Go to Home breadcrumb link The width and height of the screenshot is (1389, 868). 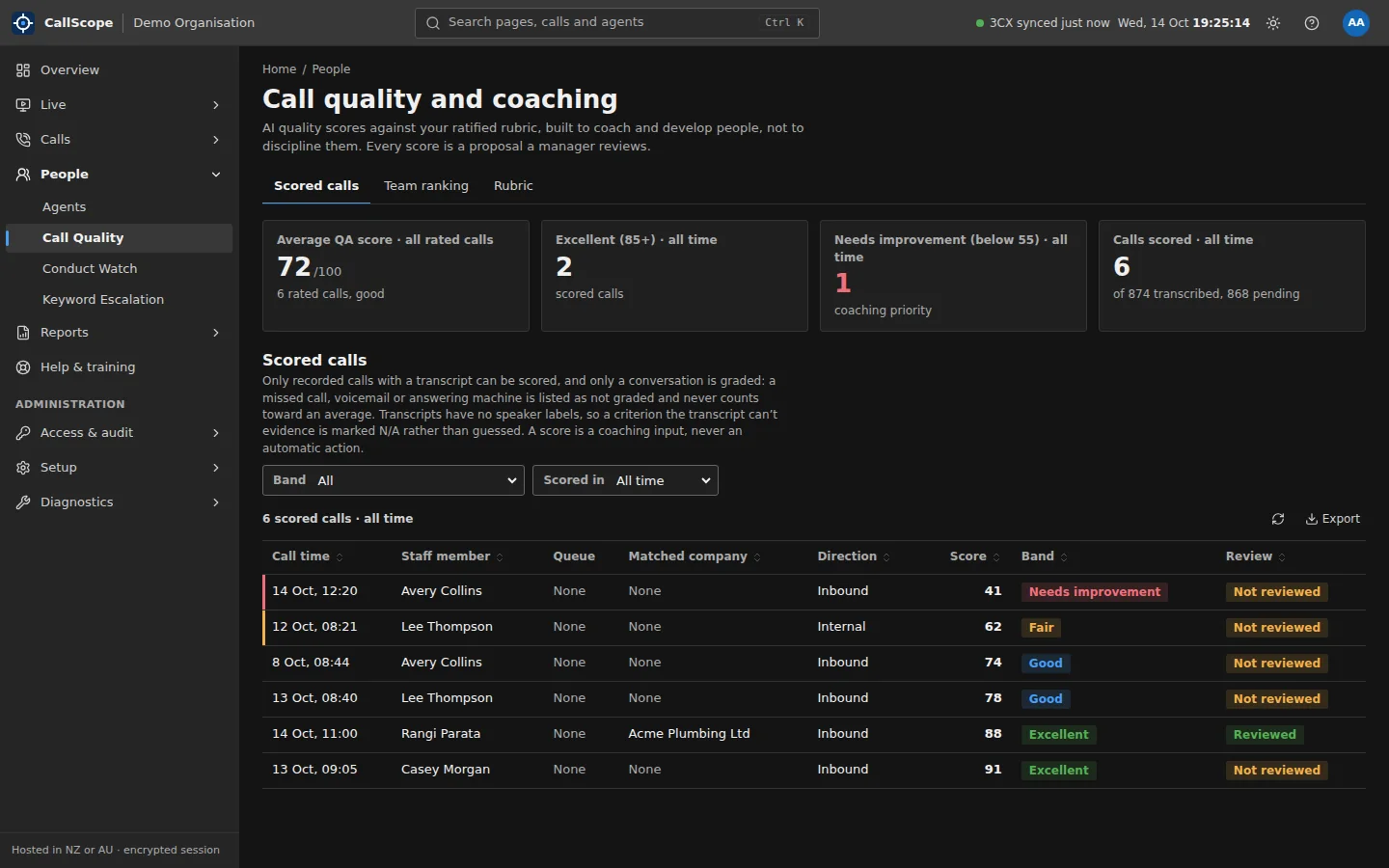pyautogui.click(x=280, y=69)
